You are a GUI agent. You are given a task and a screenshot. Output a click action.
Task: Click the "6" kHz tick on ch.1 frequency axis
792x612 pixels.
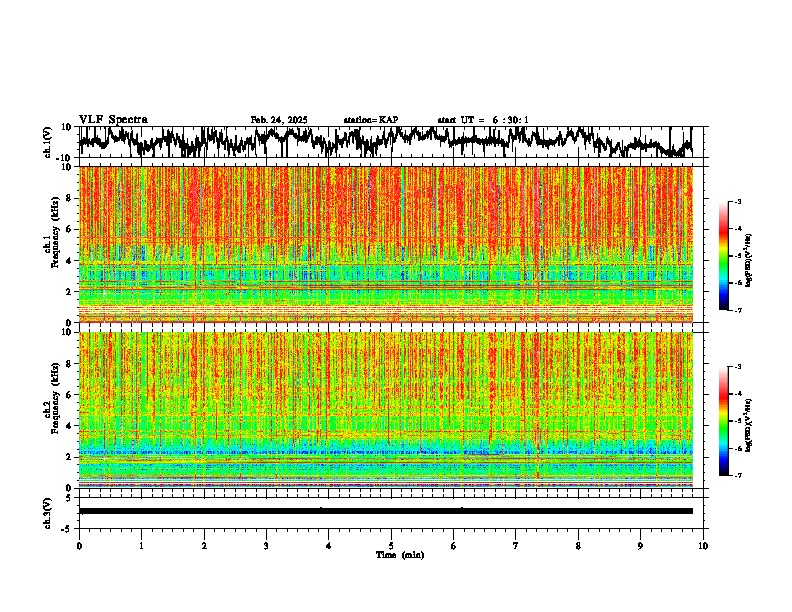70,229
